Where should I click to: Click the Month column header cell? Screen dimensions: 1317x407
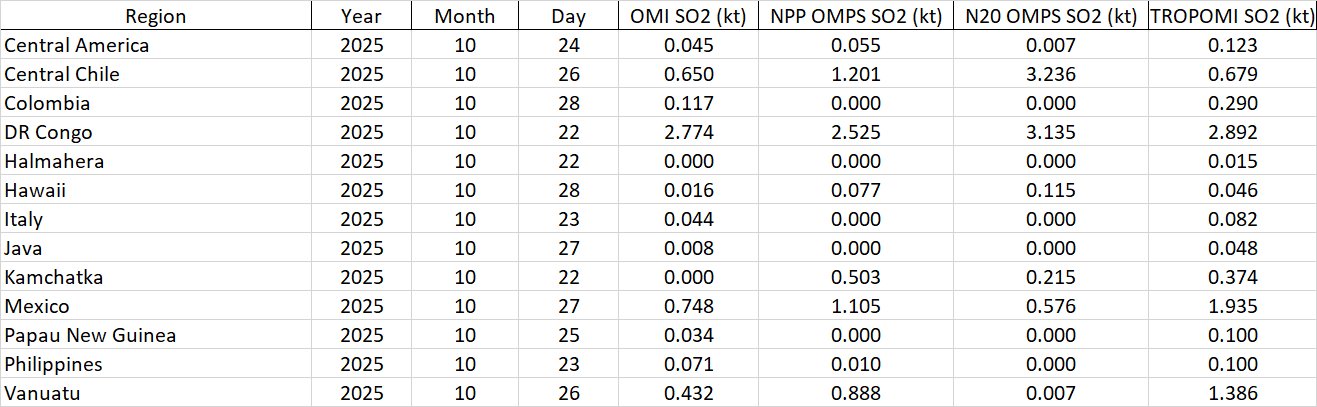464,16
